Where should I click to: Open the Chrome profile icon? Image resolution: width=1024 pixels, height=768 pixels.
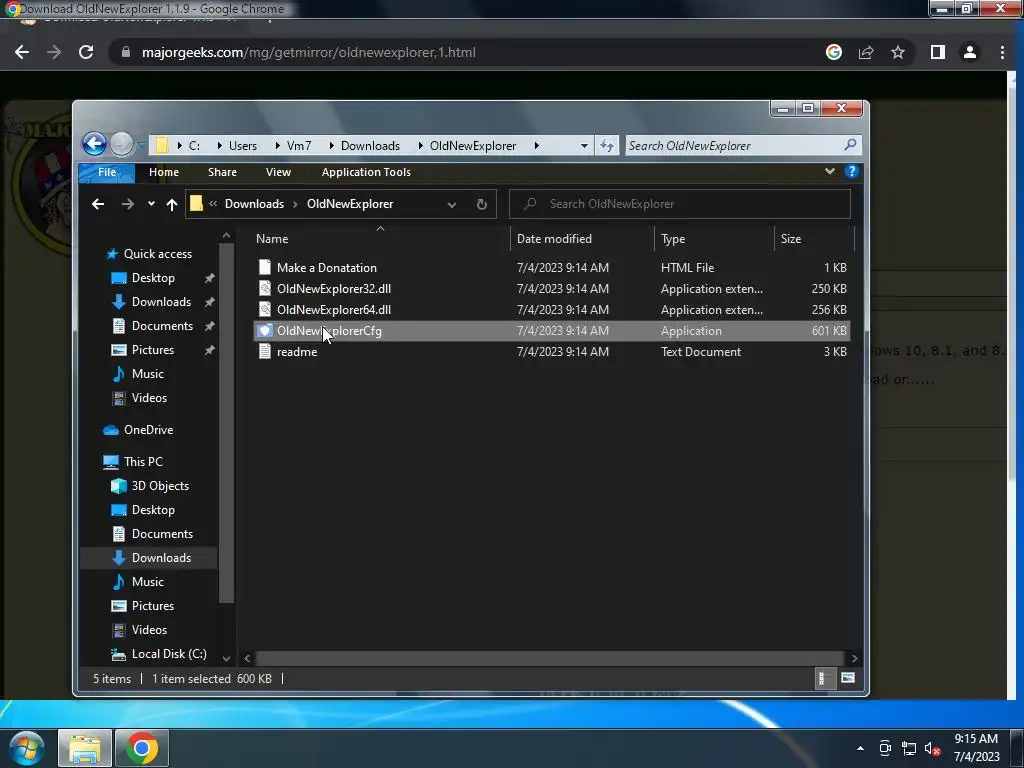[x=970, y=52]
